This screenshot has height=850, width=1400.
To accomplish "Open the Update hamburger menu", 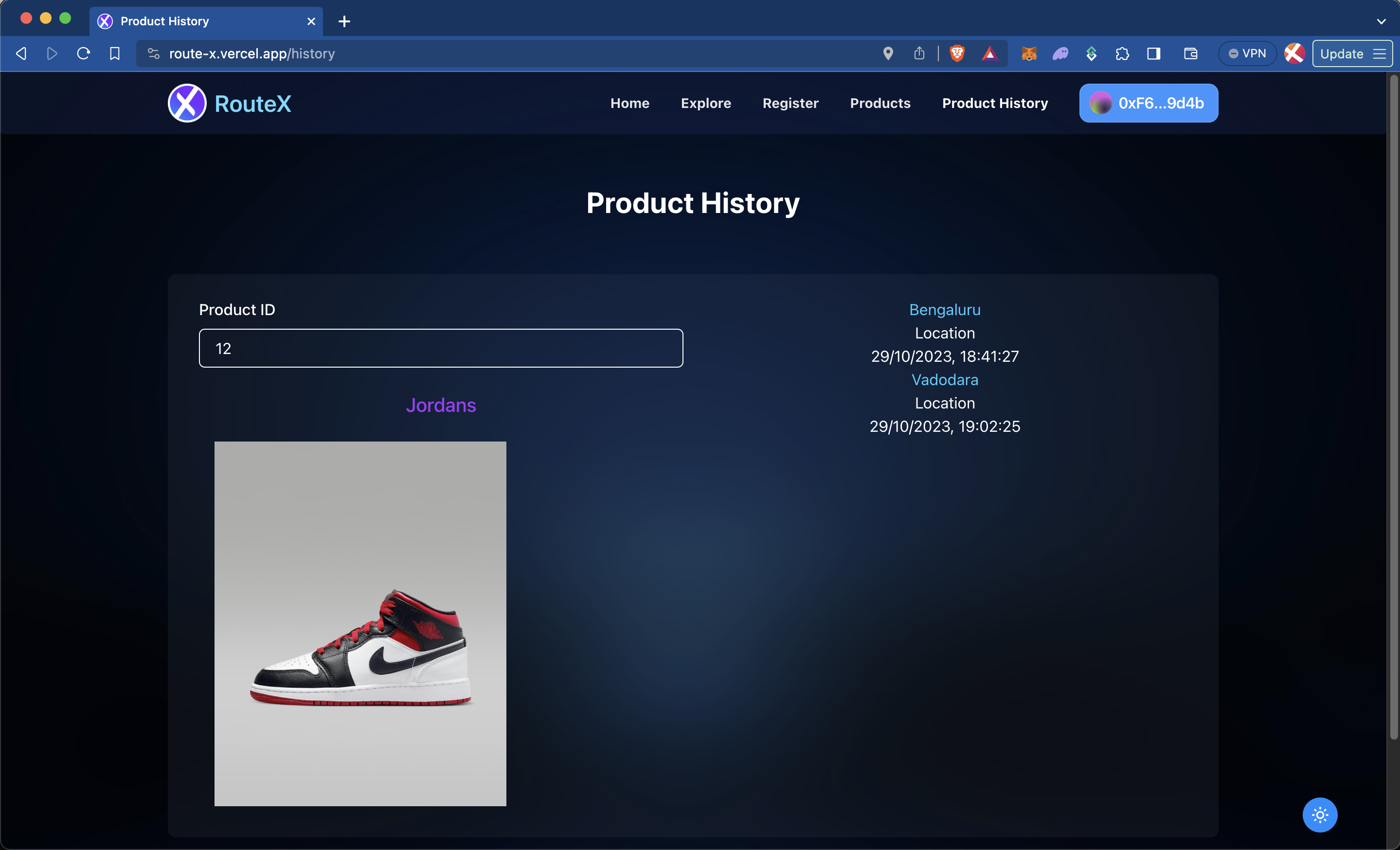I will pos(1352,53).
